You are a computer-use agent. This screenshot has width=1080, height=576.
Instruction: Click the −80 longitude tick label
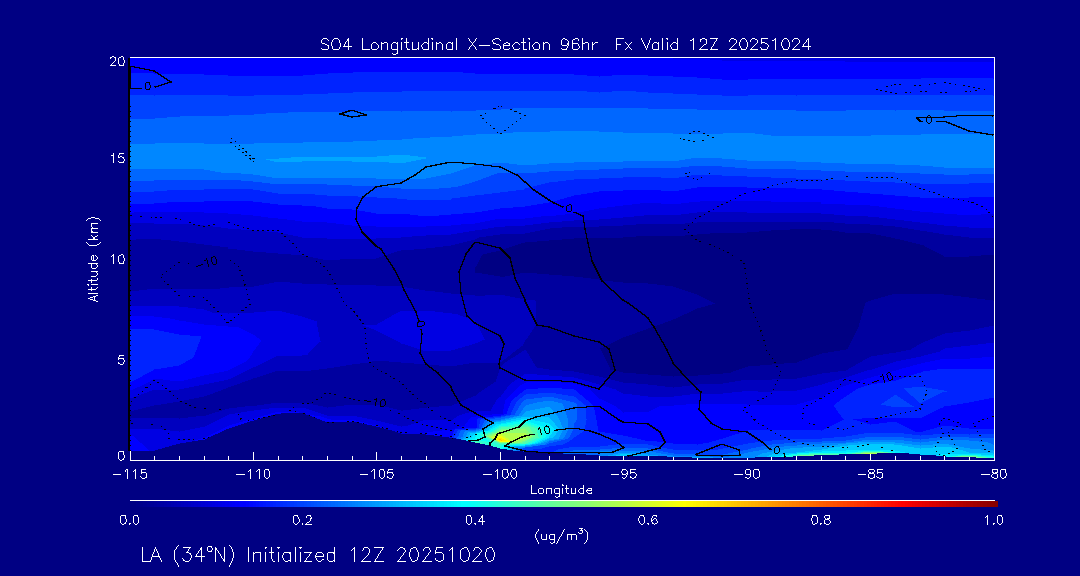(994, 474)
